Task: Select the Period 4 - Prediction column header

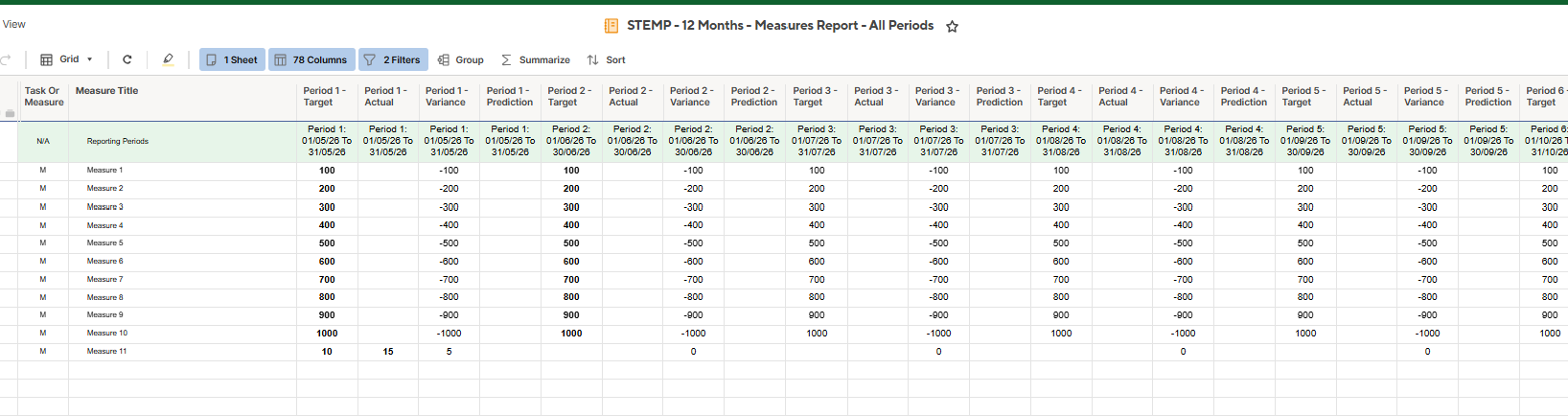Action: (1244, 97)
